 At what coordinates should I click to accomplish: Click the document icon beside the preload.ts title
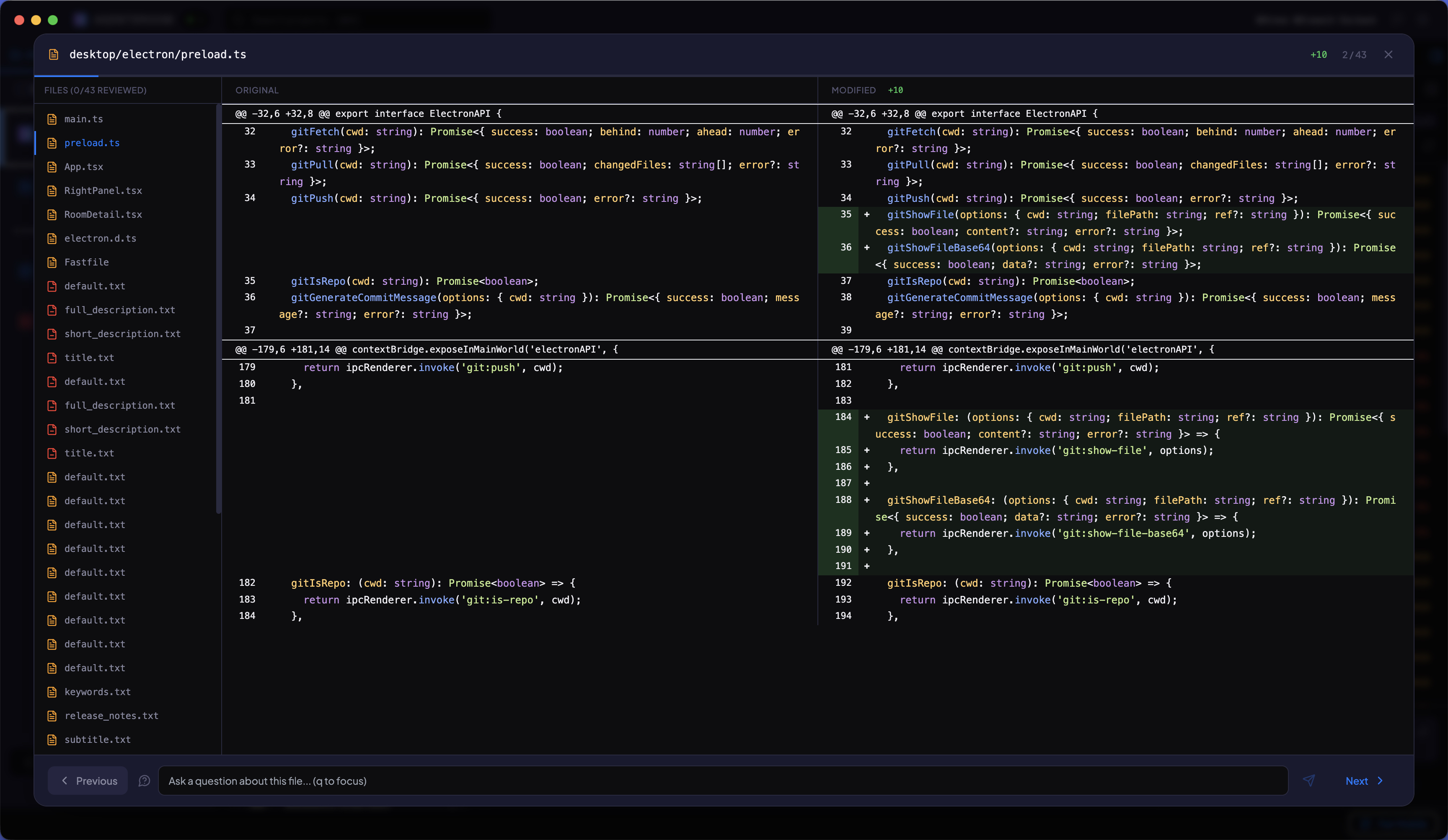[x=54, y=54]
